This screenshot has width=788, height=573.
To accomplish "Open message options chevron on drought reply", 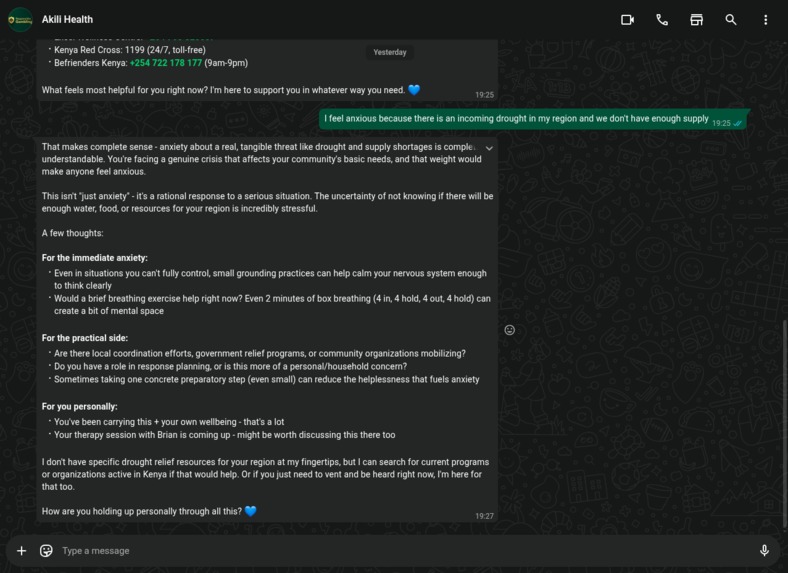I will [x=489, y=148].
